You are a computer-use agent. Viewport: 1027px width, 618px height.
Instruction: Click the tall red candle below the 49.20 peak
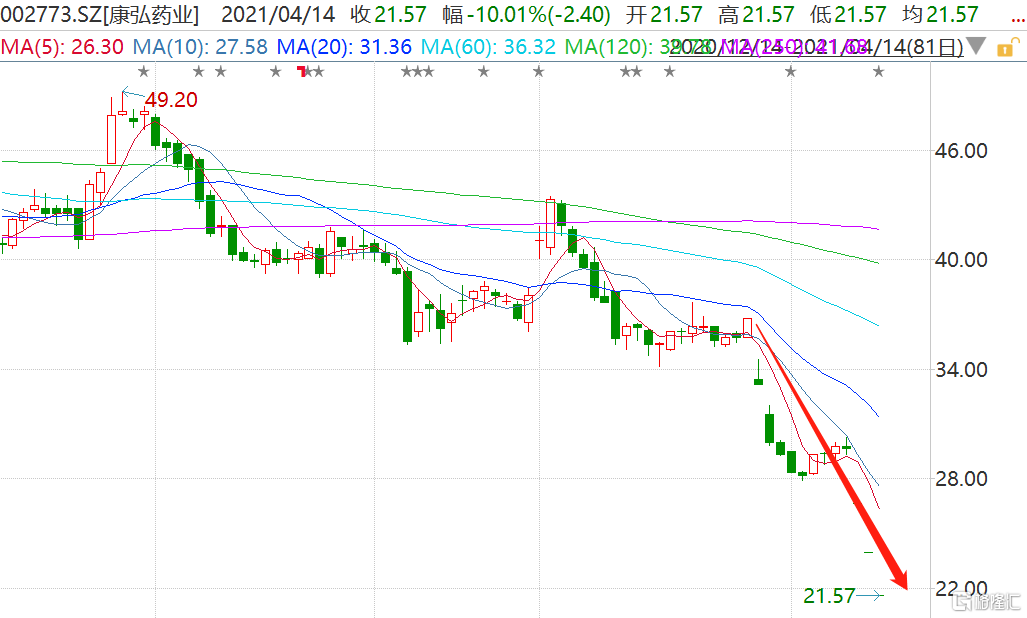coord(111,139)
